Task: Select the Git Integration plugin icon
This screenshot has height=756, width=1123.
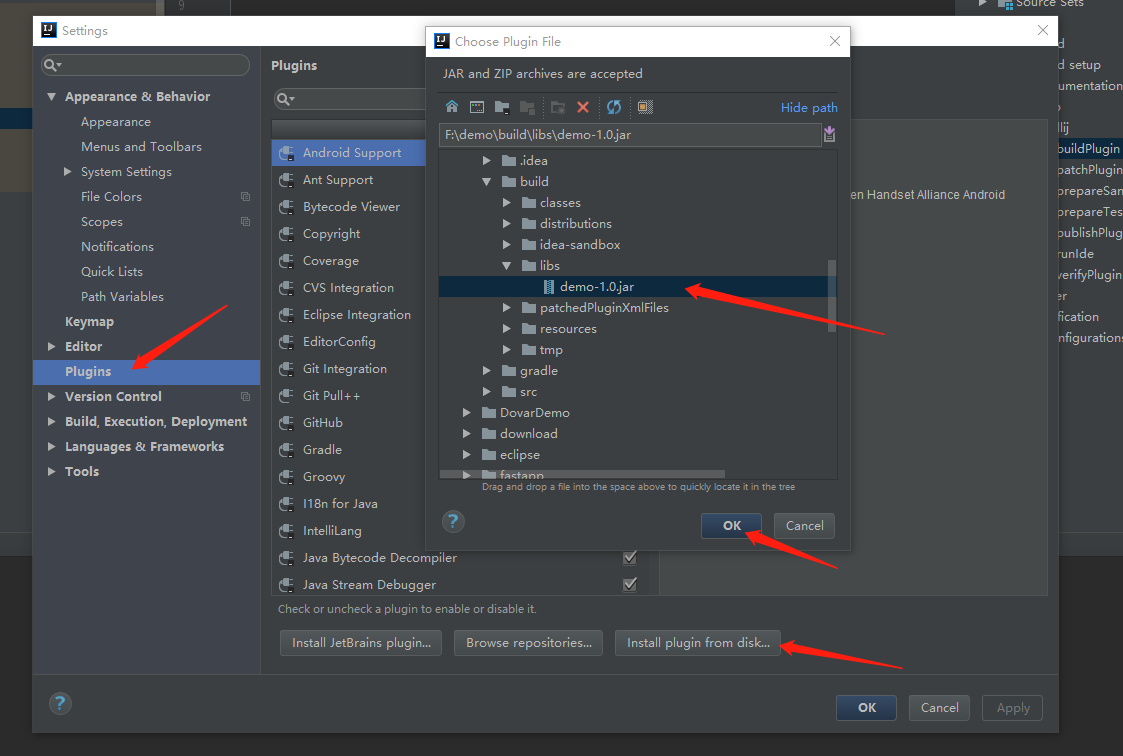Action: pyautogui.click(x=286, y=369)
